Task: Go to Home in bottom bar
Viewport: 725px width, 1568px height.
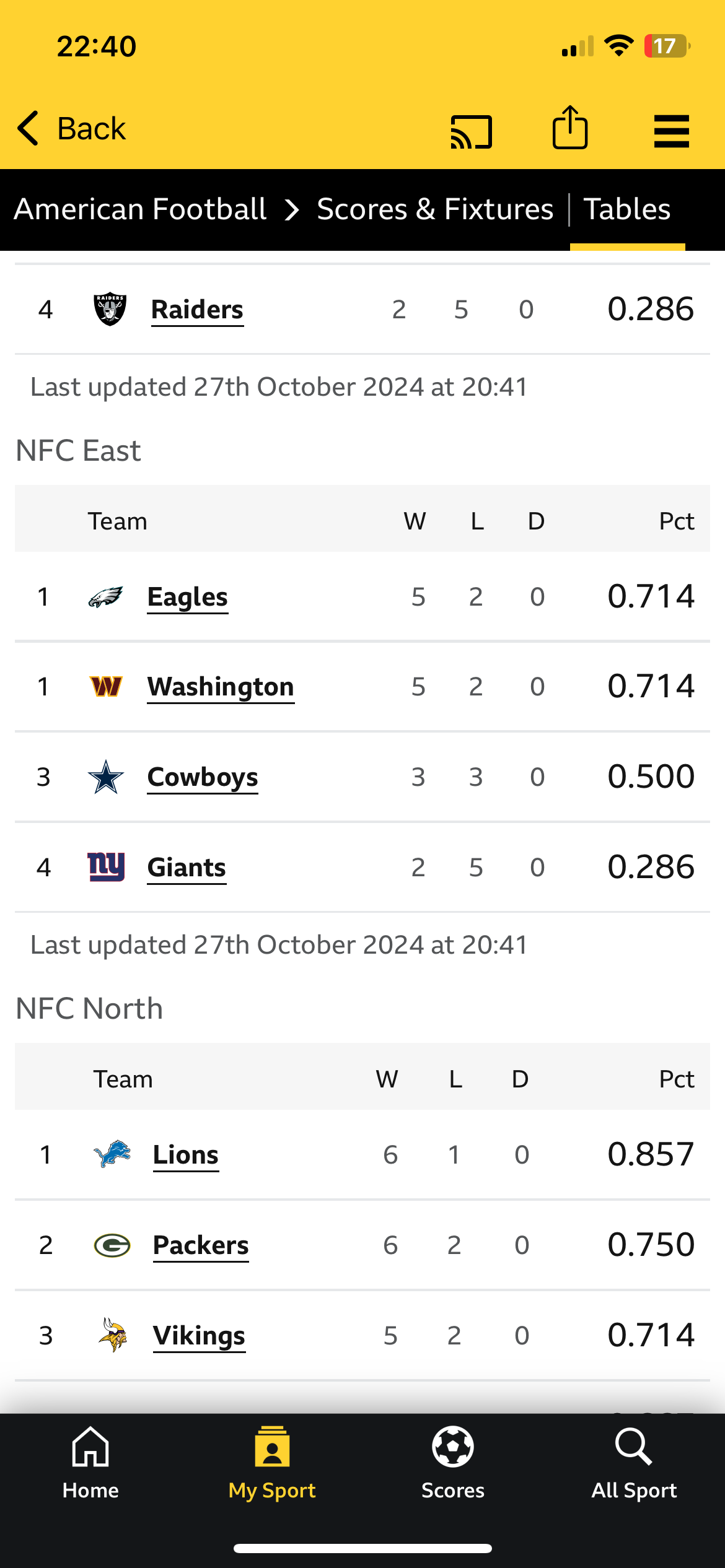Action: tap(90, 1463)
